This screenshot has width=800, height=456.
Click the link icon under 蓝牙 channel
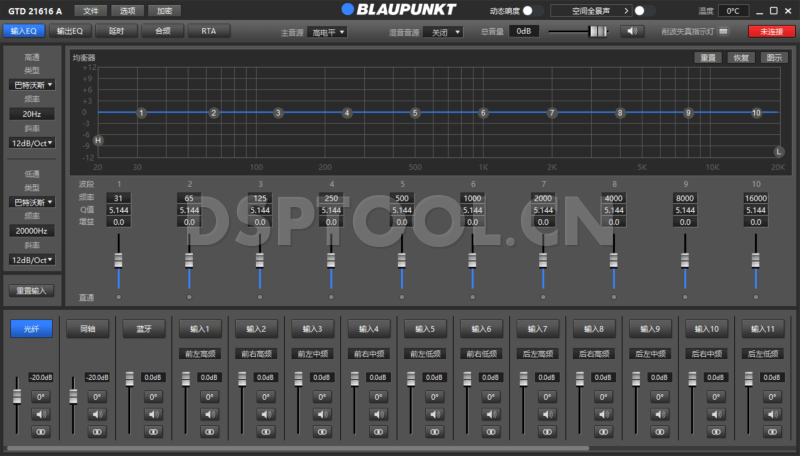tap(153, 432)
